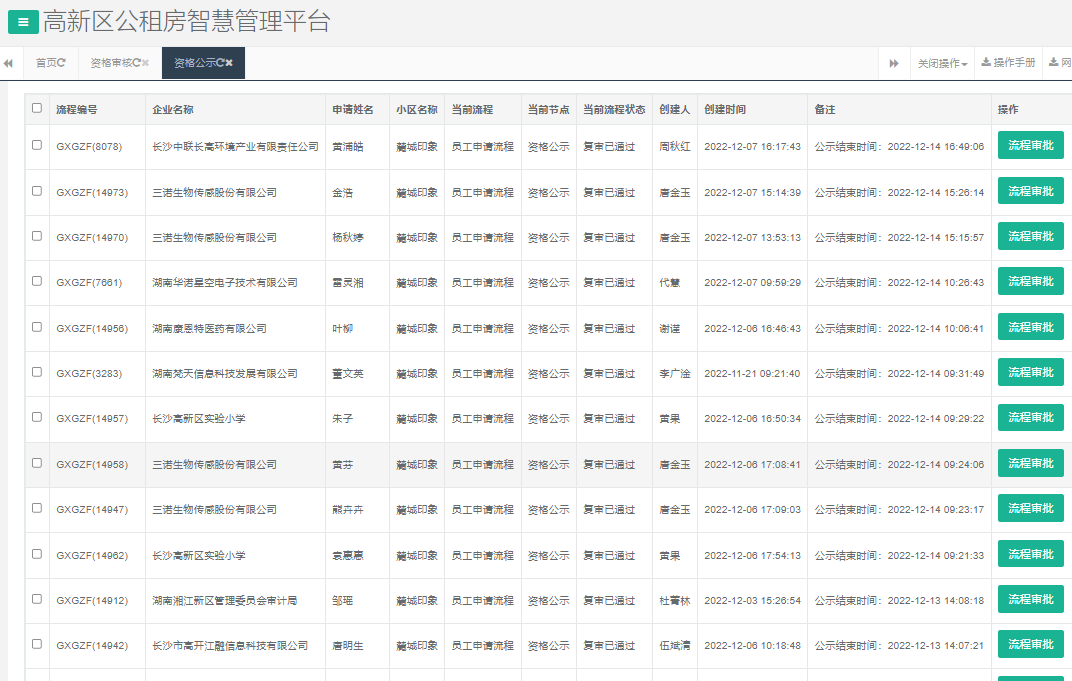Click download icon on 操作手册 button
The height and width of the screenshot is (681, 1072).
point(986,62)
